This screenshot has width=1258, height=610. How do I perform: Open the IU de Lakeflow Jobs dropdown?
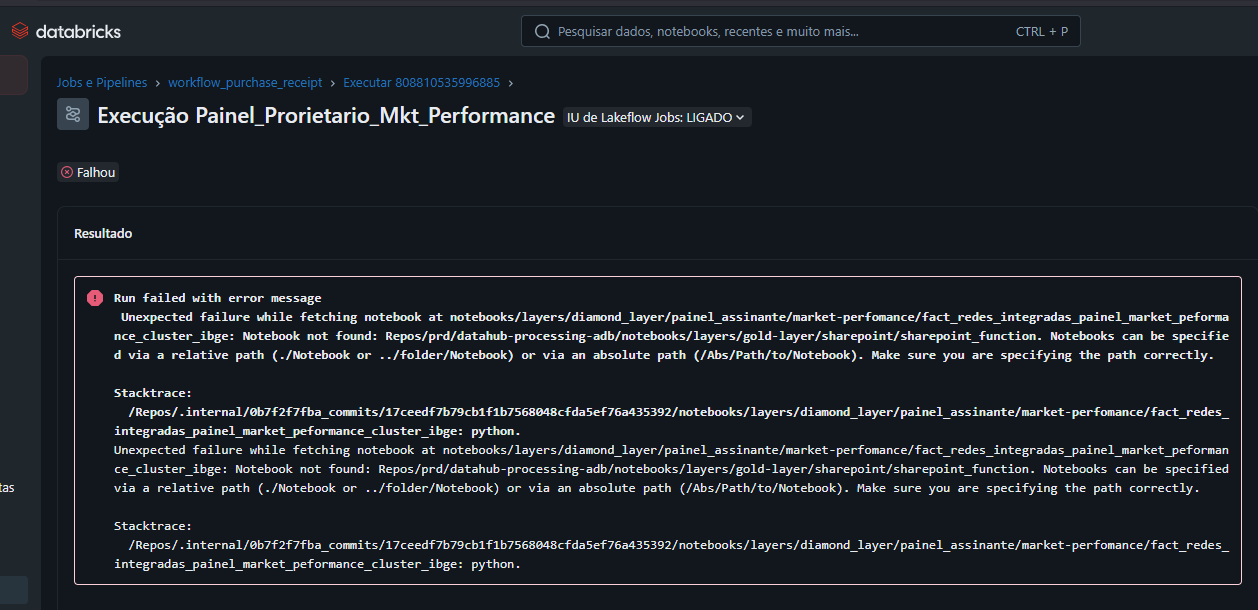(x=657, y=117)
